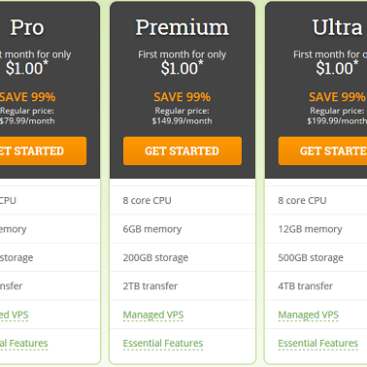View Essential Features in the Ultra plan
Image resolution: width=367 pixels, height=367 pixels.
coord(318,343)
